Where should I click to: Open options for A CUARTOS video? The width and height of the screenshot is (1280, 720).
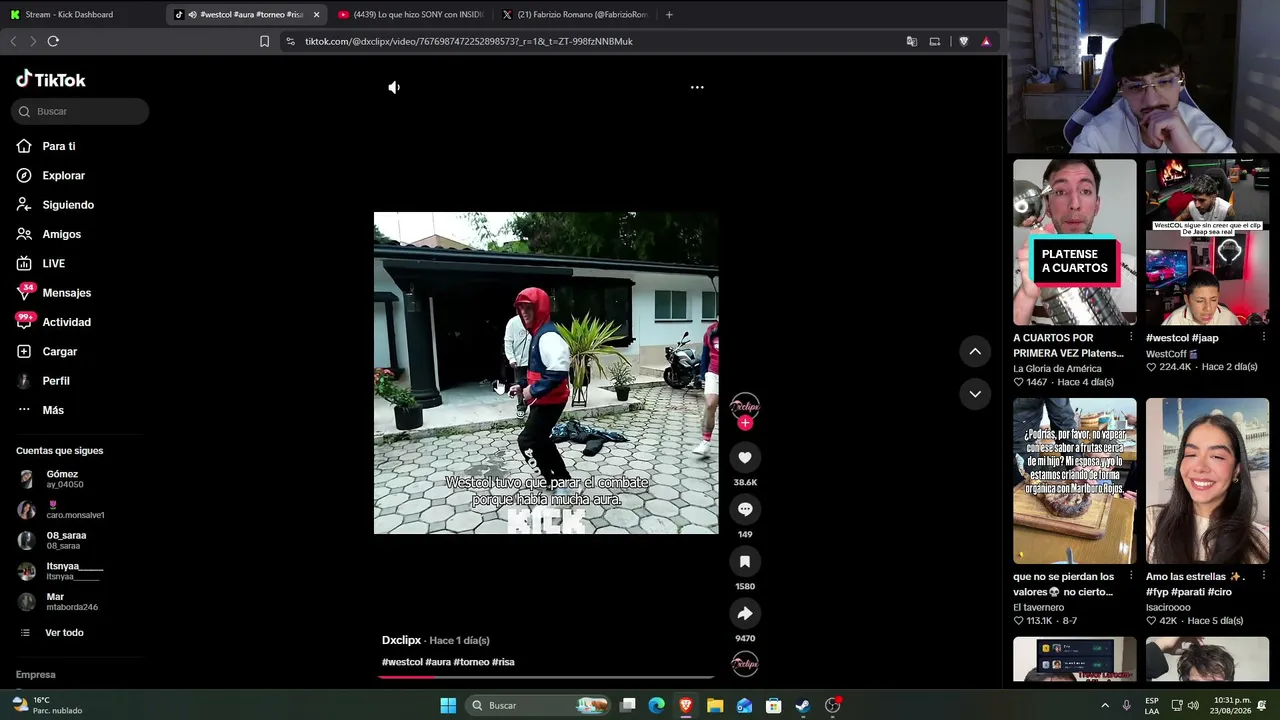tap(1131, 337)
